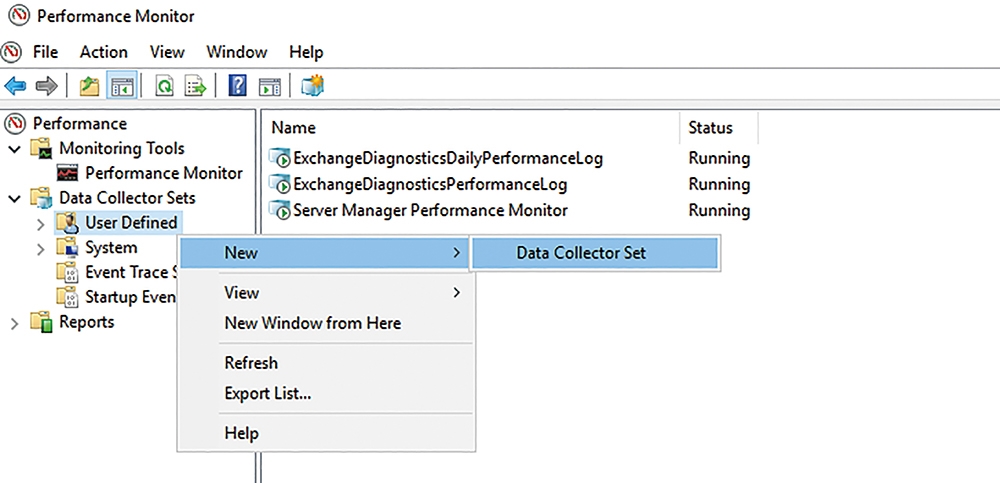Open the View menu in the menu bar
Screen dimensions: 1000x483
pos(167,52)
